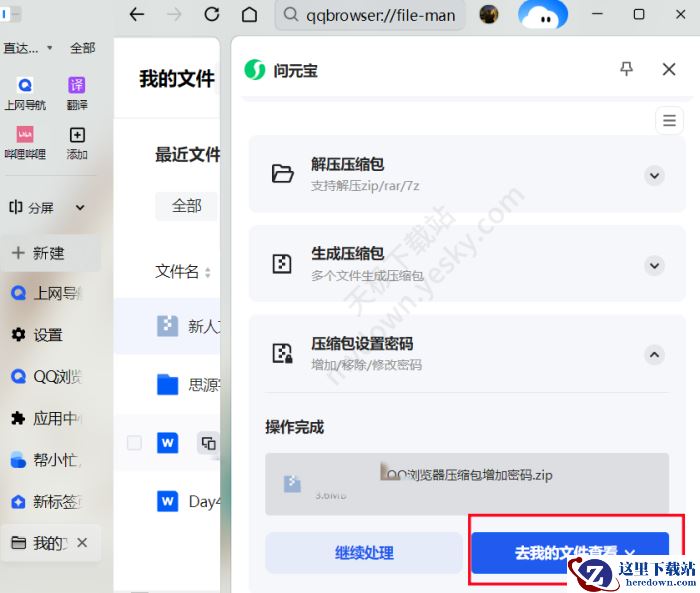Create a new tab with 新建
The image size is (700, 593).
point(50,253)
